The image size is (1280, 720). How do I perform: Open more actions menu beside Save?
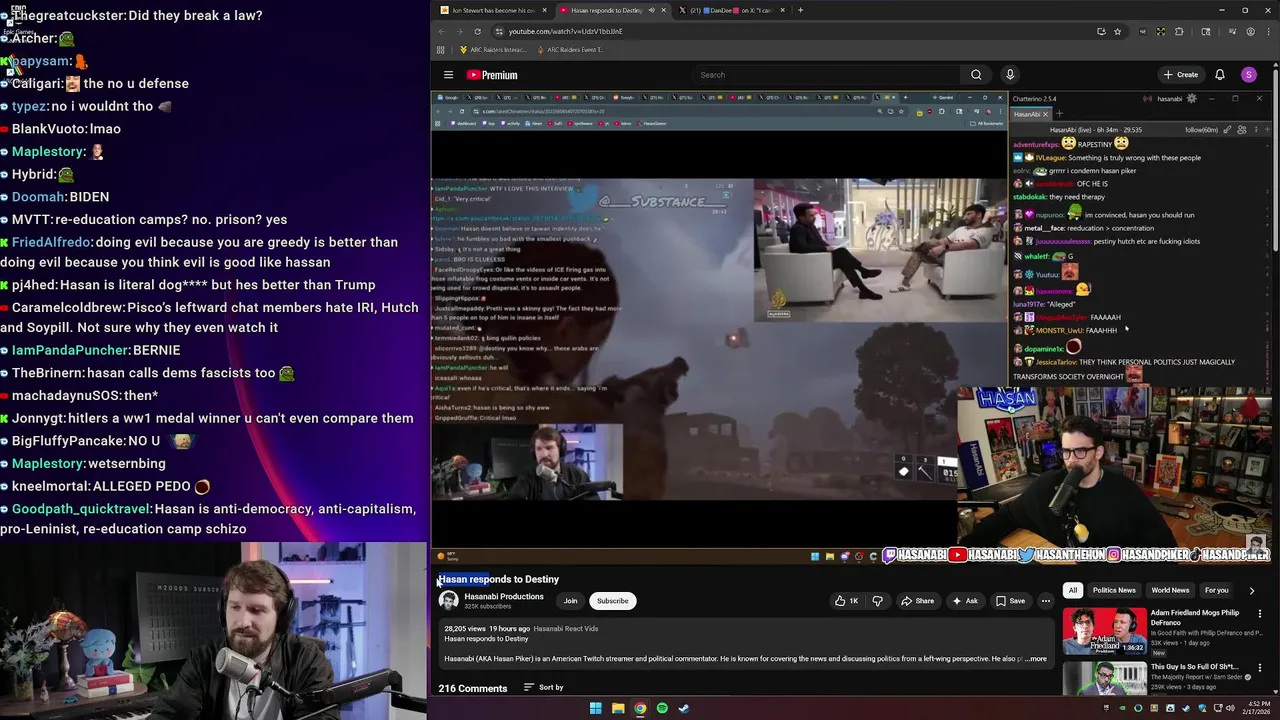coord(1045,601)
